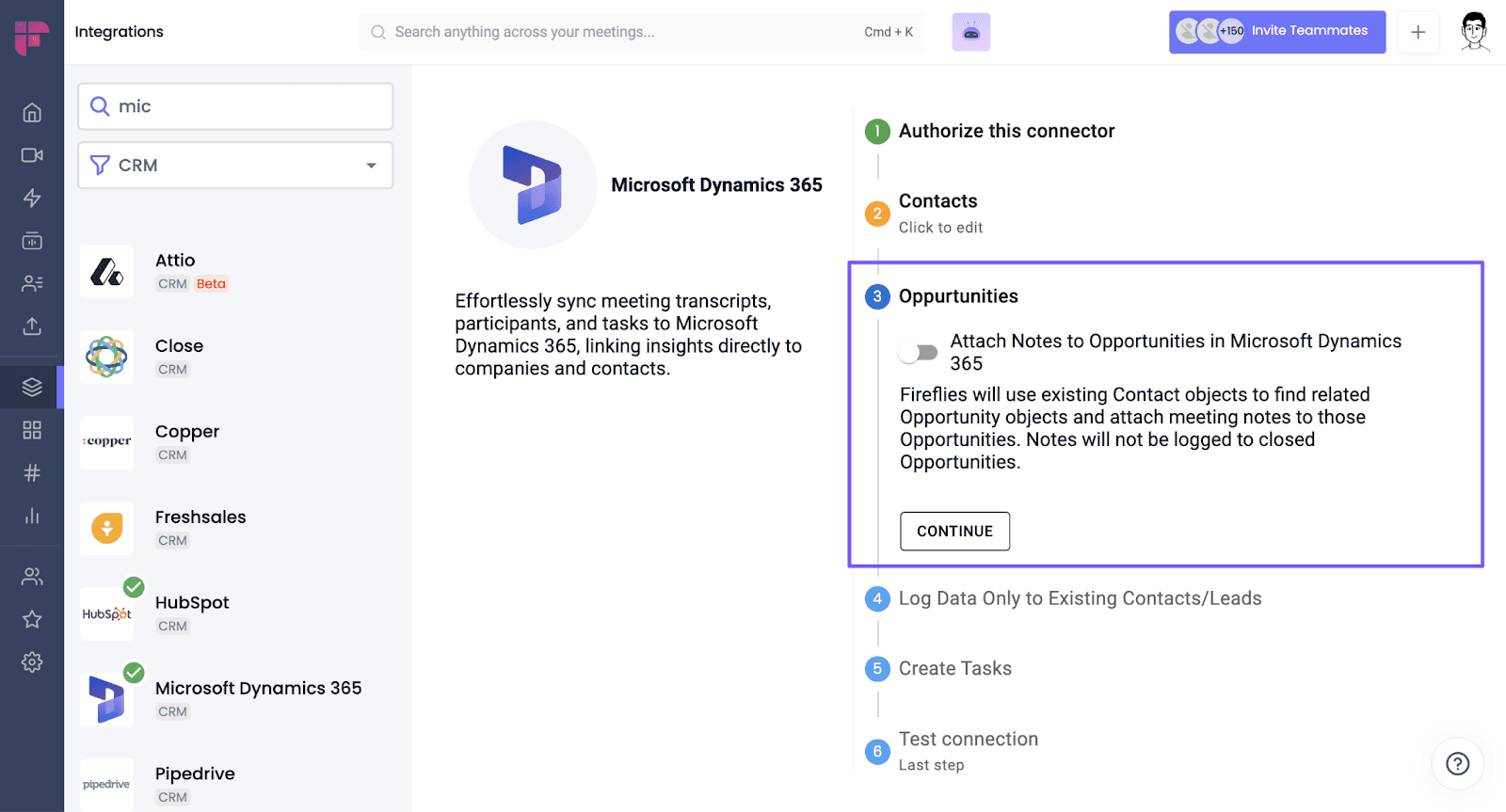Image resolution: width=1506 pixels, height=812 pixels.
Task: Click the Integrations page title
Action: coord(119,32)
